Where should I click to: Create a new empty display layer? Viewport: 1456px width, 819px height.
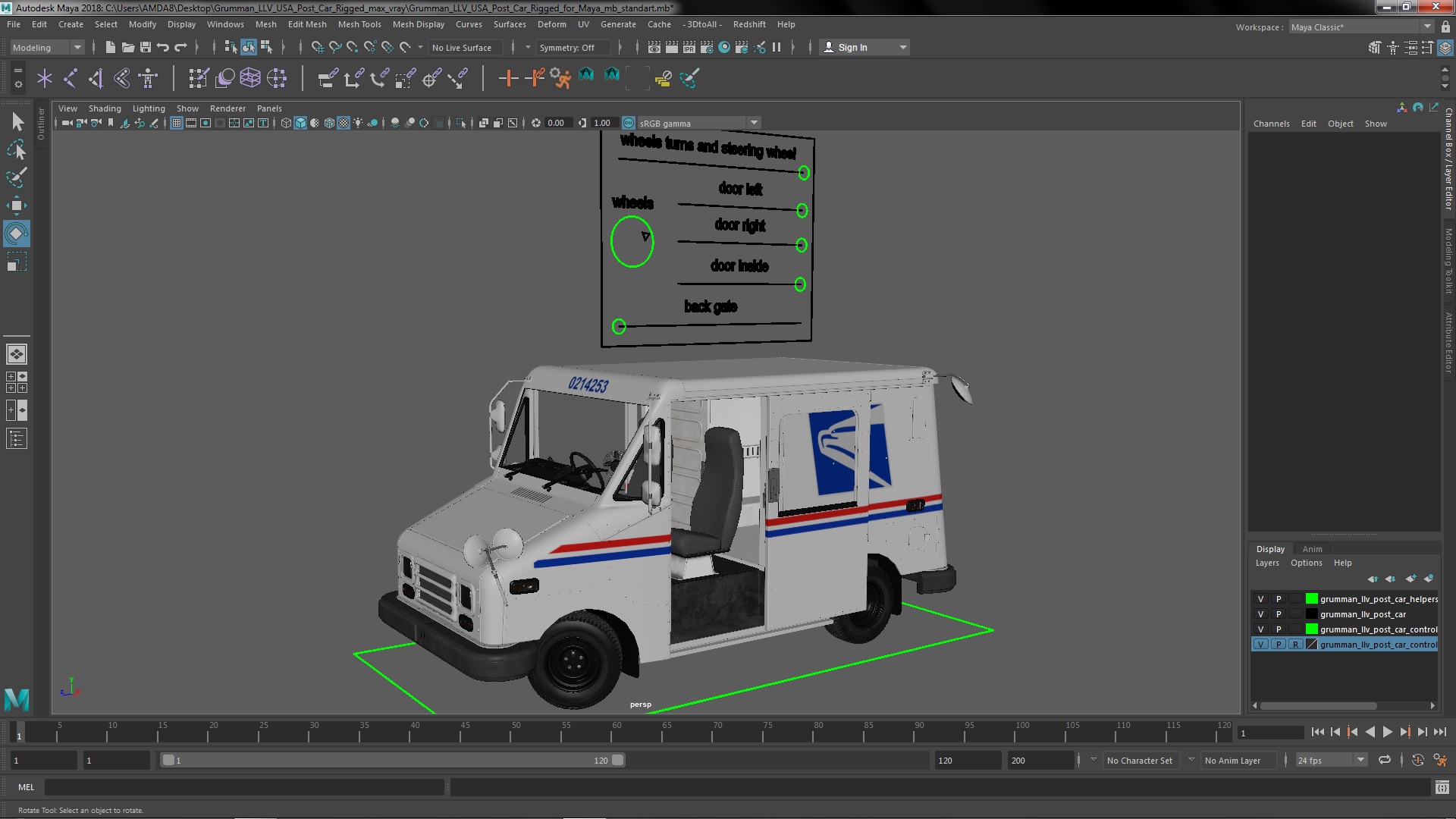coord(1410,579)
